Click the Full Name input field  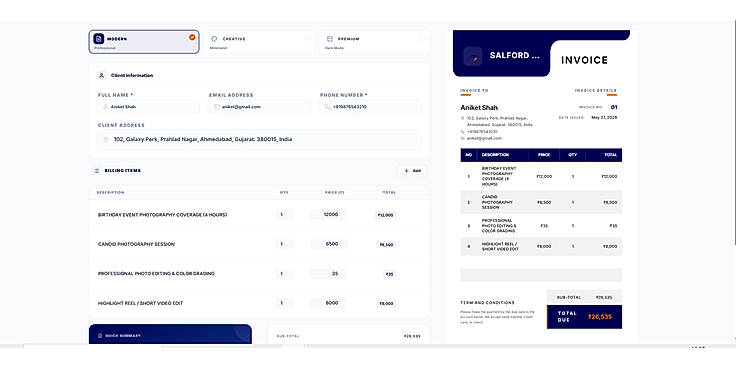(148, 107)
